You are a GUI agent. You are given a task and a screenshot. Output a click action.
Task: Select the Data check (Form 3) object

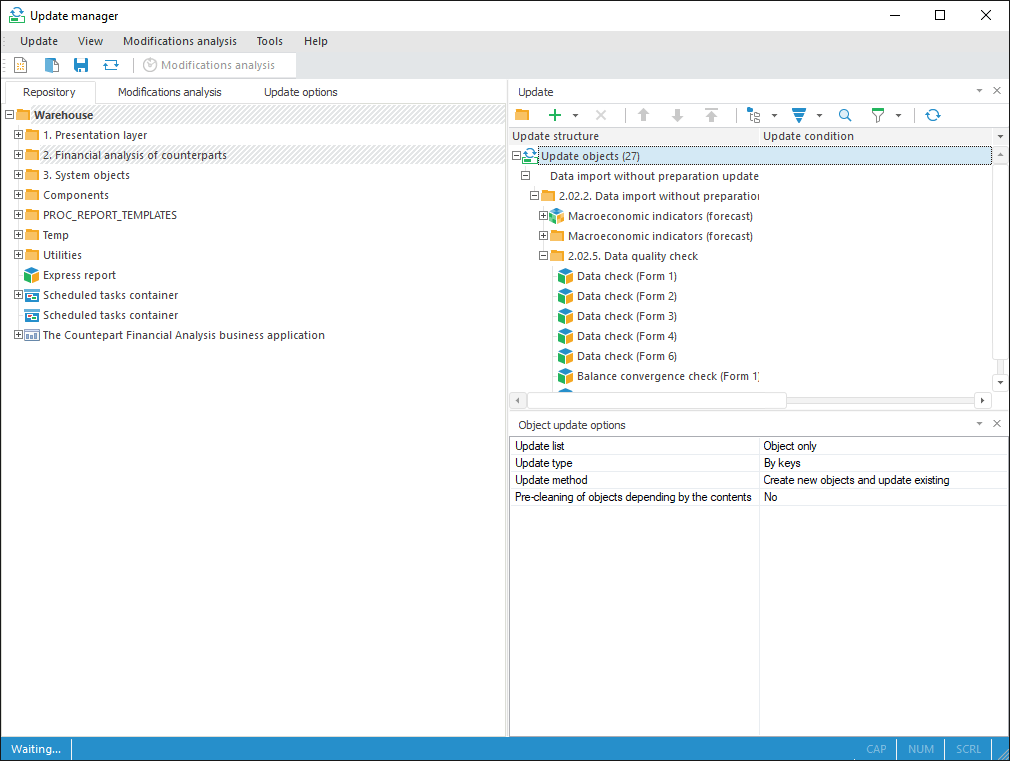(x=626, y=316)
